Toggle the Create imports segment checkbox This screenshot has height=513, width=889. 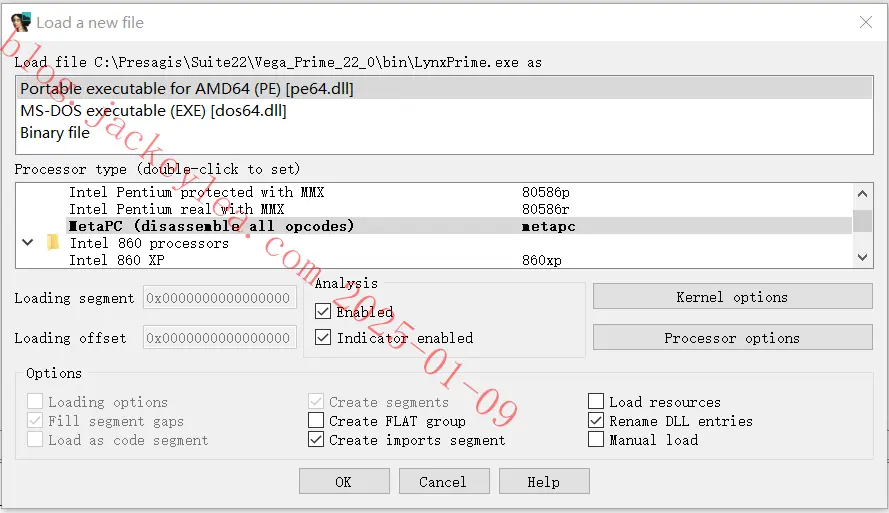[x=316, y=439]
